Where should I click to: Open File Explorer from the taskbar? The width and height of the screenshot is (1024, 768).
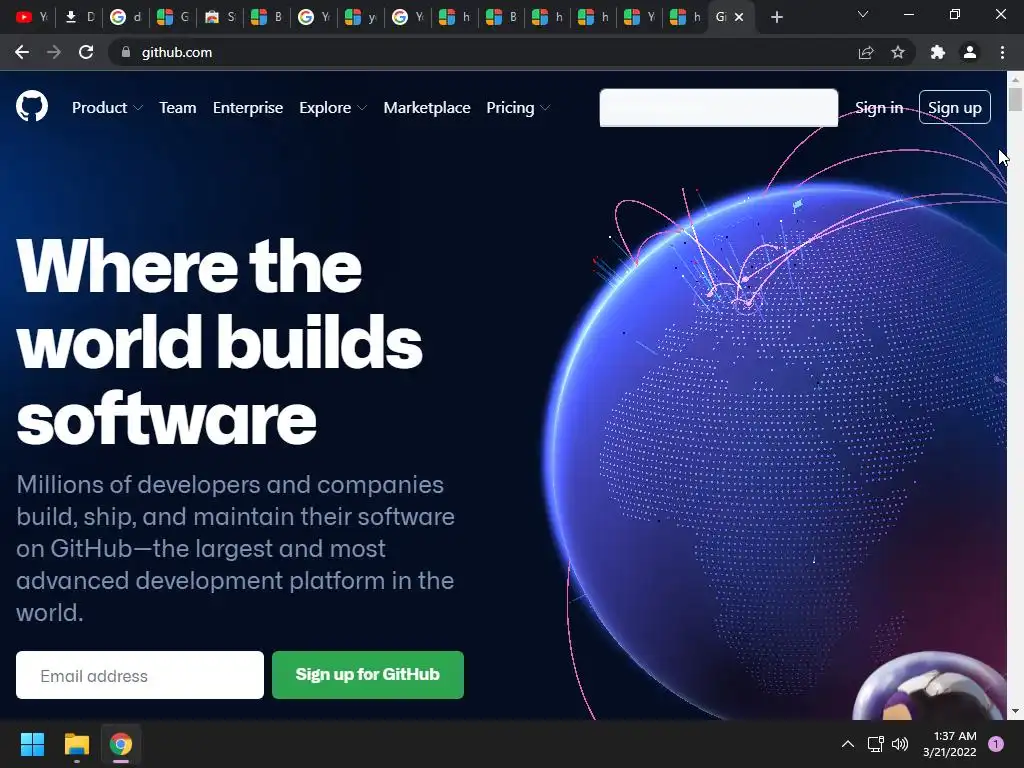click(x=76, y=744)
